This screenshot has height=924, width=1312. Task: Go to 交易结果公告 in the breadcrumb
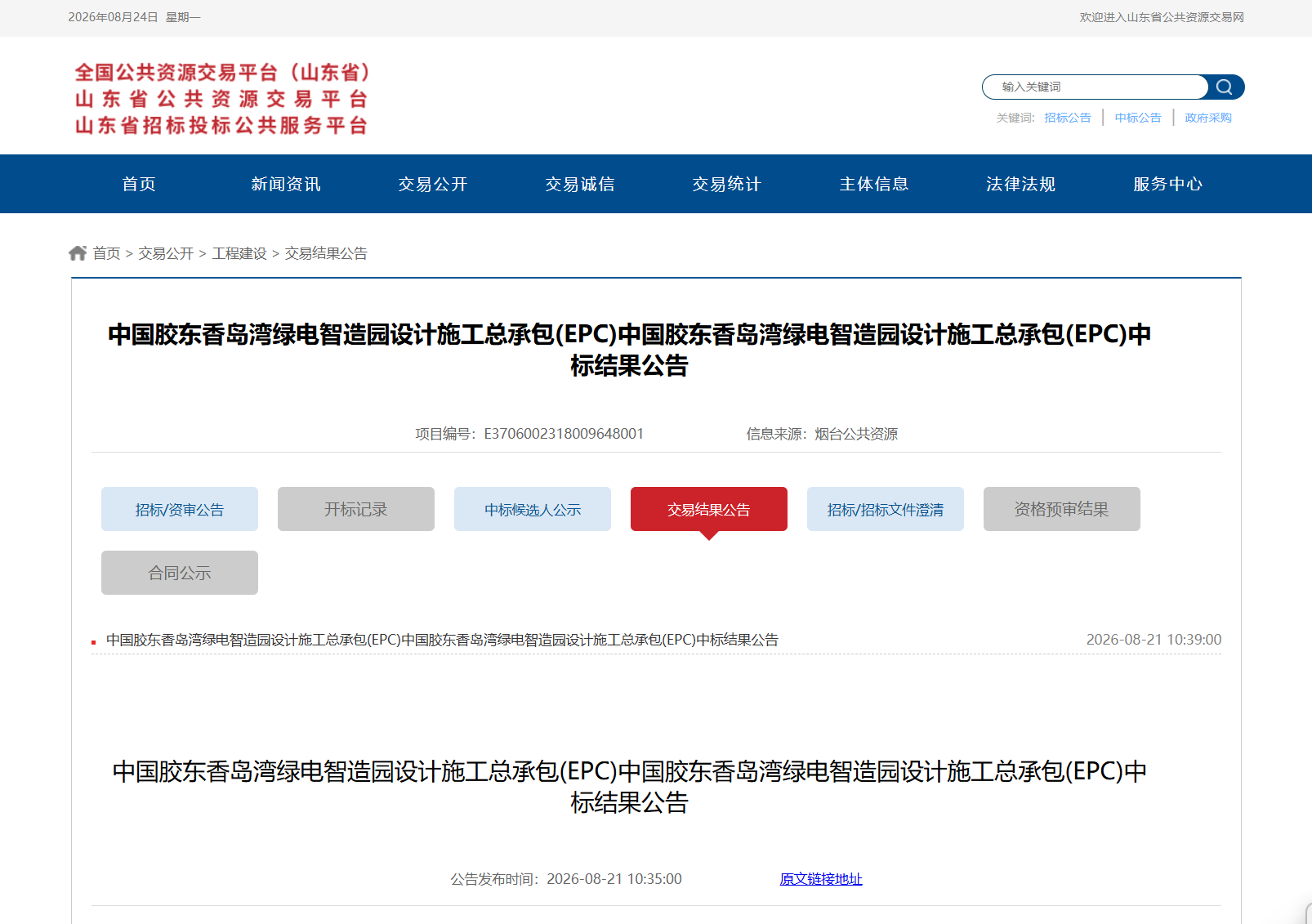click(x=326, y=253)
